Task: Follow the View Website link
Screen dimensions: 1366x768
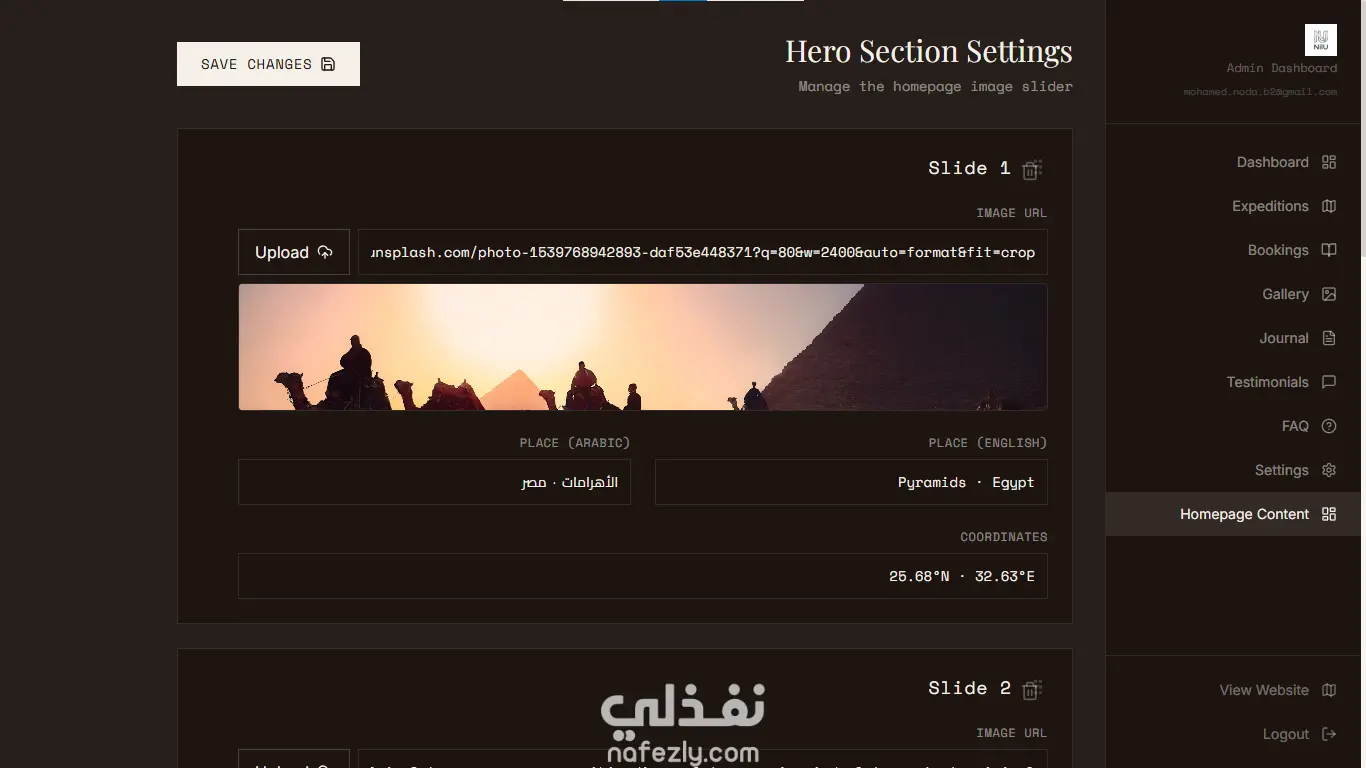Action: click(x=1233, y=690)
